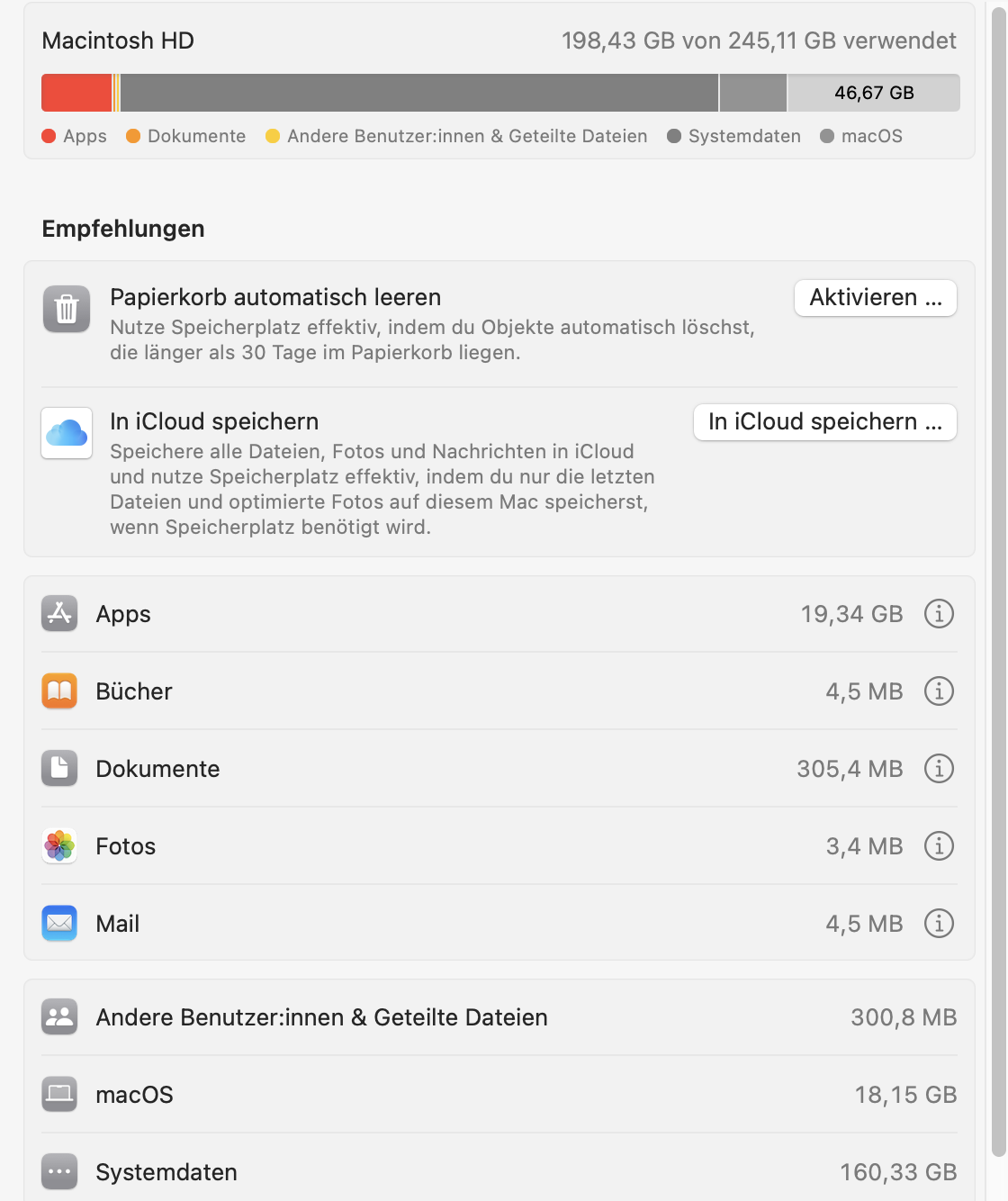The image size is (1008, 1201).
Task: Click the two-people icon for Andere Benutzer:innen
Action: 59,1016
